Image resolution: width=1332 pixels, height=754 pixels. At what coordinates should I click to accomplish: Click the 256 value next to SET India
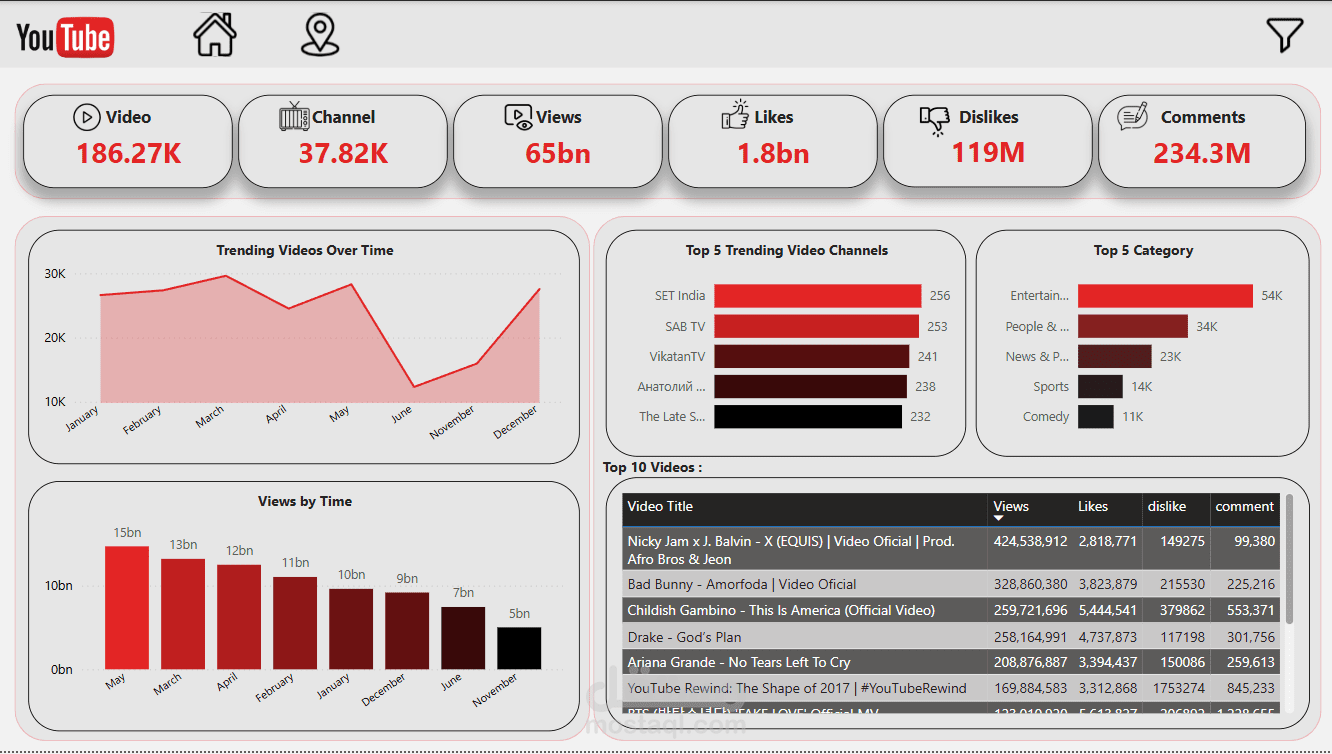940,296
